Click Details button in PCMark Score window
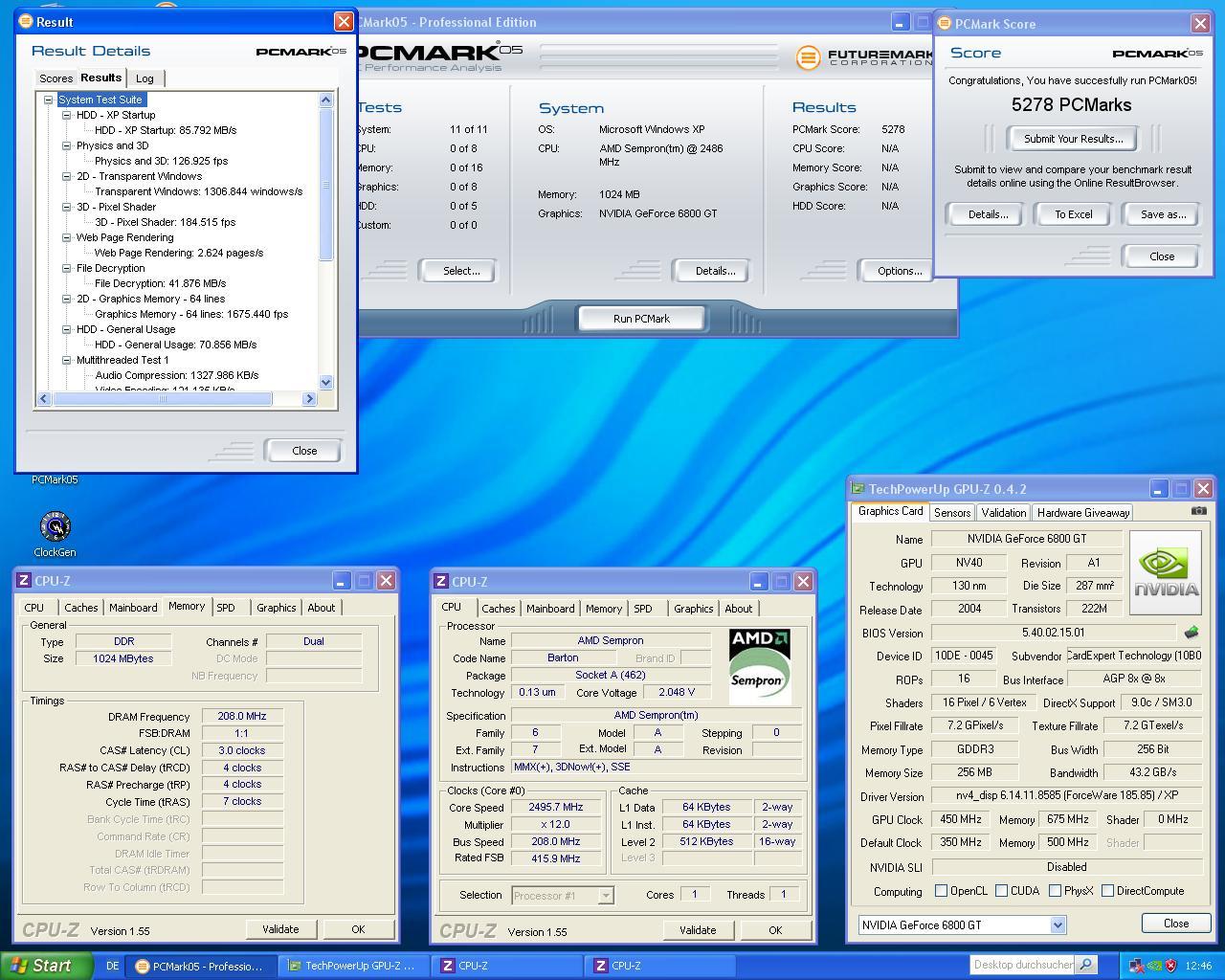 pos(987,214)
